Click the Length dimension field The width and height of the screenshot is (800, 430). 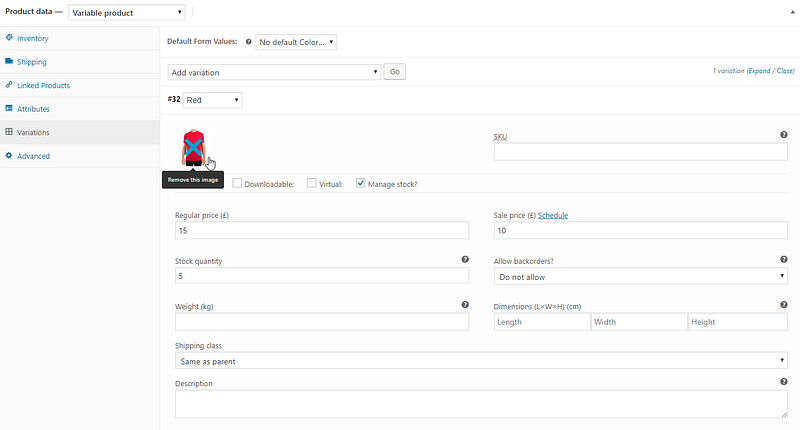(542, 322)
